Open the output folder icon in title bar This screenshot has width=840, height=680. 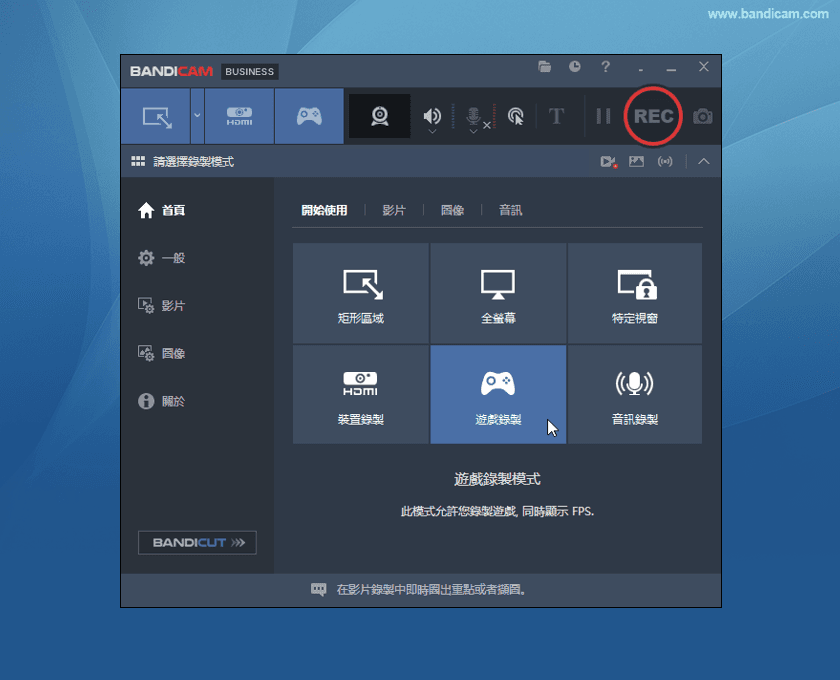click(x=544, y=66)
